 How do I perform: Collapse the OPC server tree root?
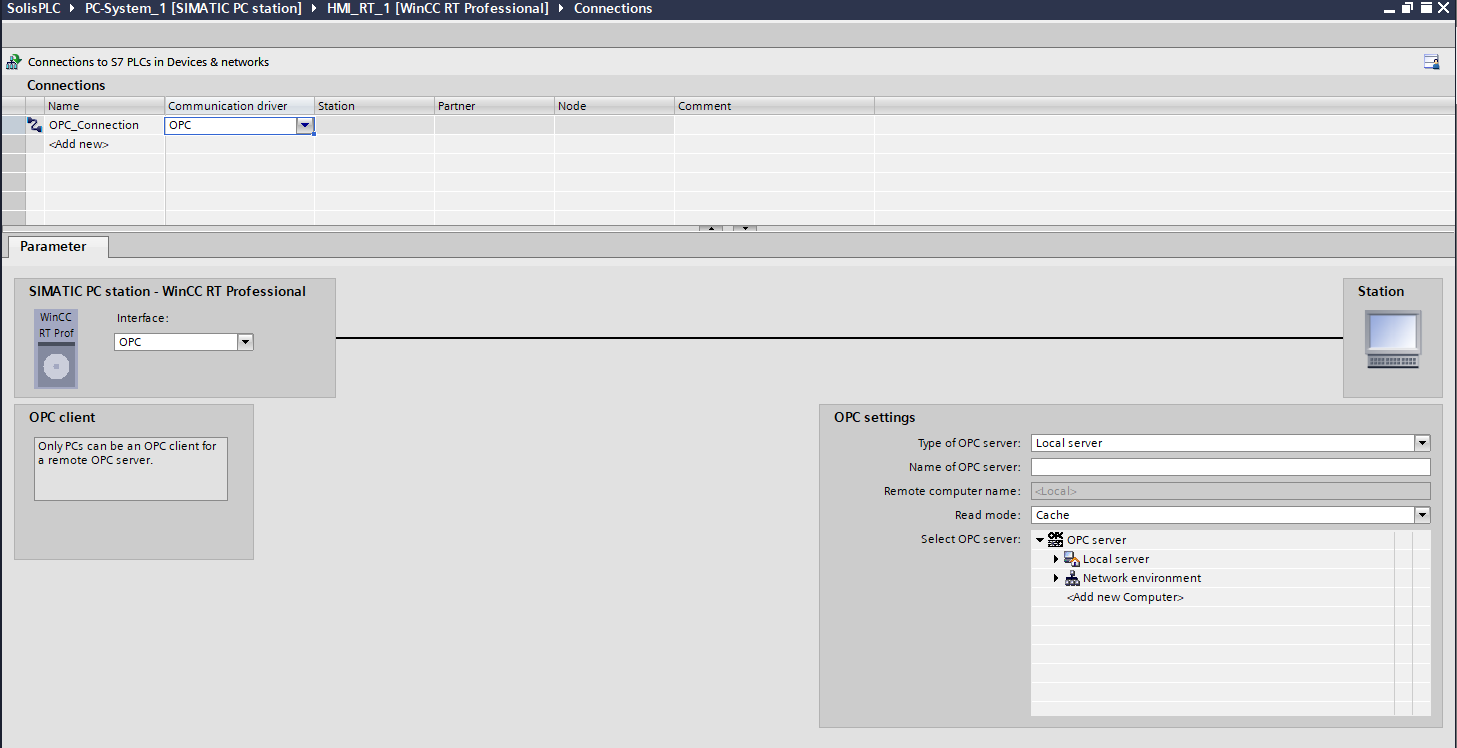(1040, 540)
